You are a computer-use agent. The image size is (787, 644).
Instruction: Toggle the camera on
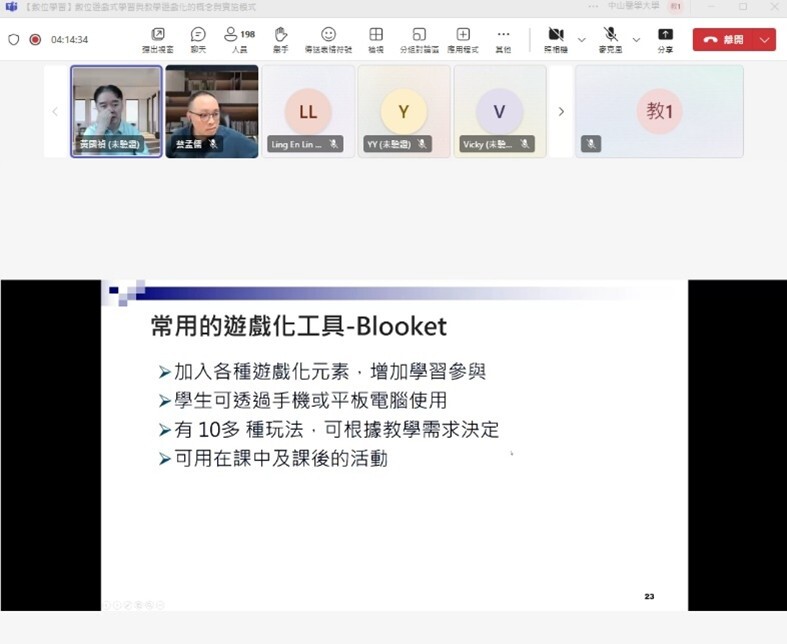tap(556, 39)
